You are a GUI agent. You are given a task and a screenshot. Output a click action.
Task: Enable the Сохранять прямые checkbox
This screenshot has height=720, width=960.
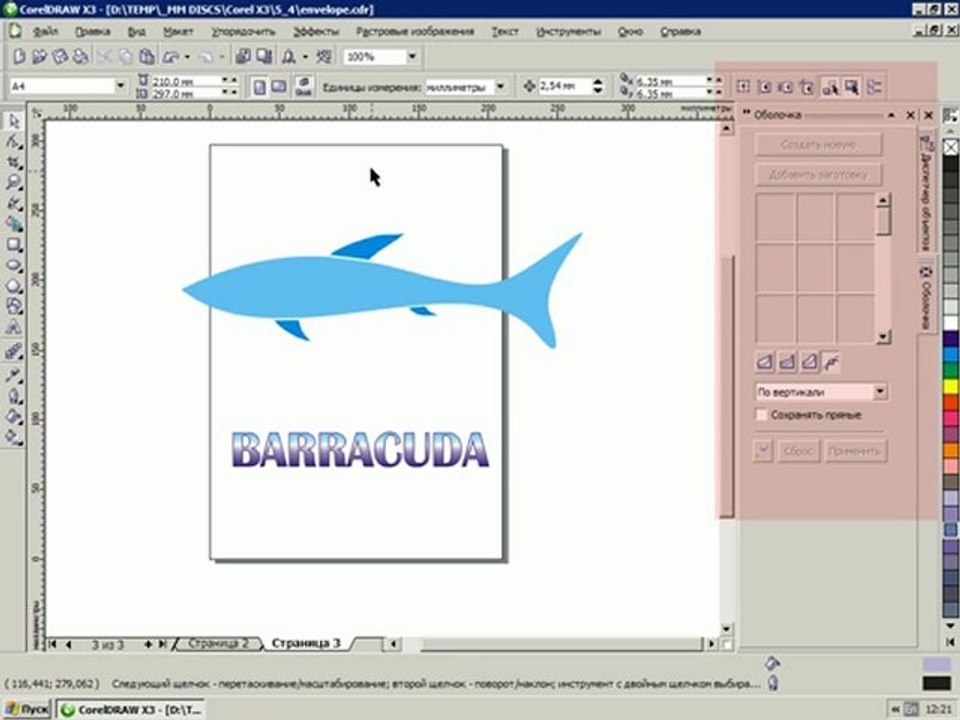pos(761,414)
